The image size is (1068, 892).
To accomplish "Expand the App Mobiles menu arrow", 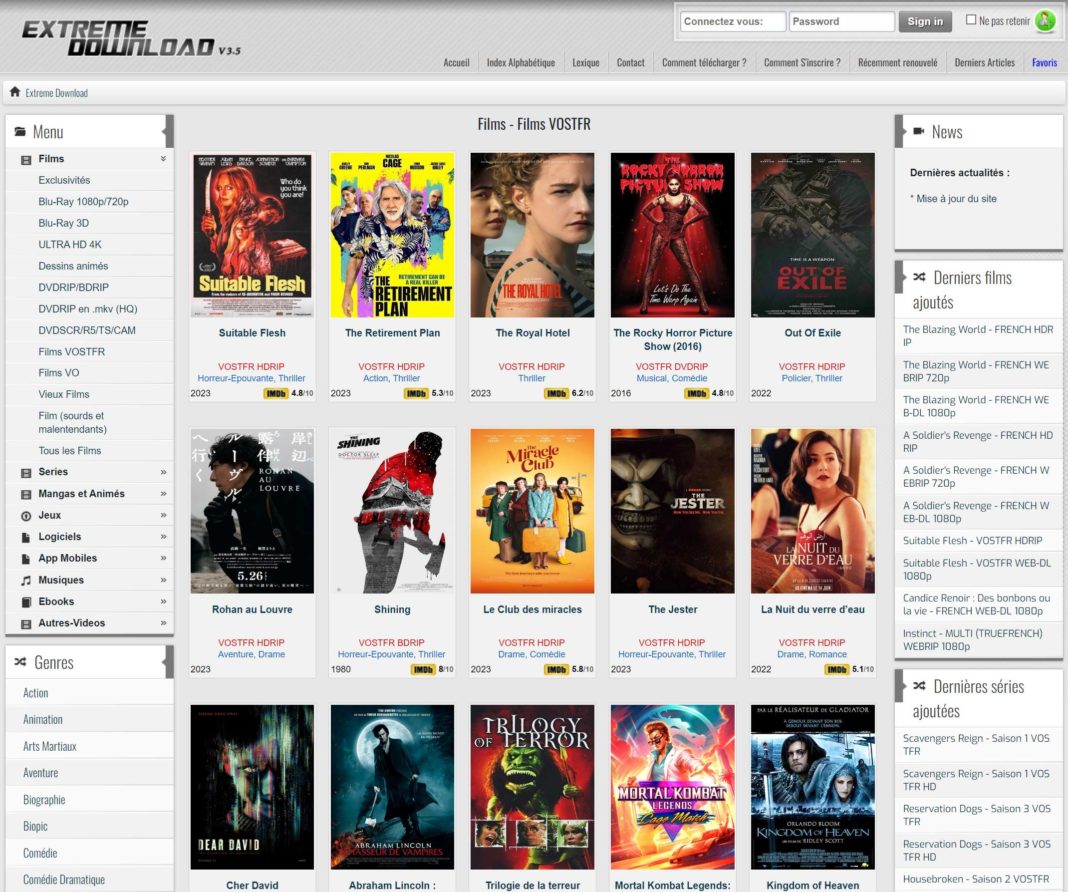I will coord(163,558).
